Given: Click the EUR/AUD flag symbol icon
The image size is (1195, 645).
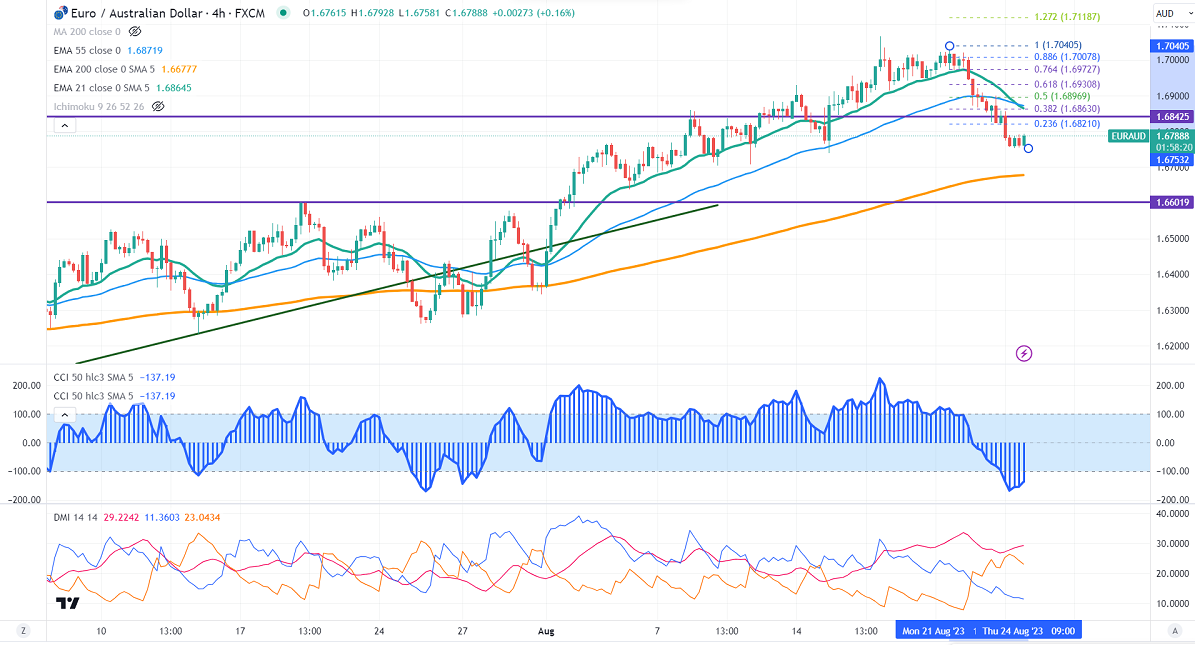Looking at the screenshot, I should (x=61, y=13).
